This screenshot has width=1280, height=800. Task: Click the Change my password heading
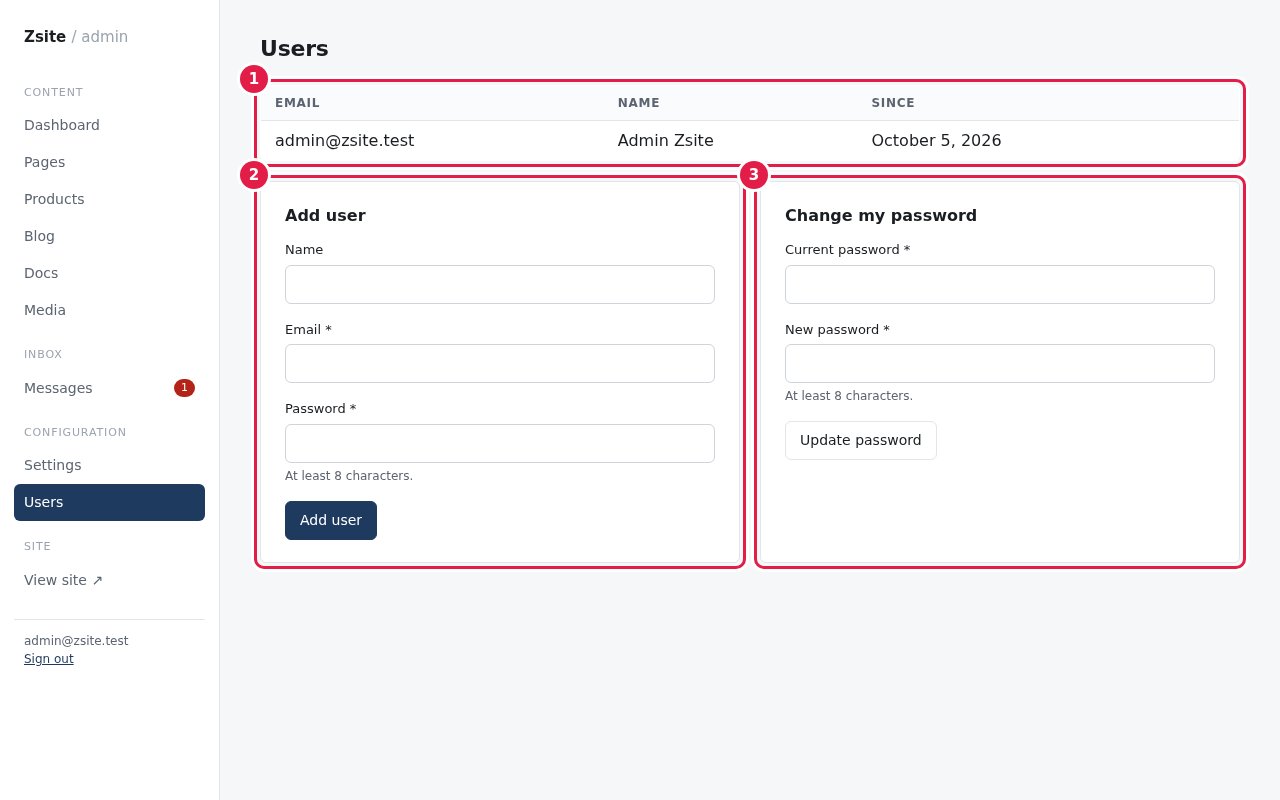[881, 215]
